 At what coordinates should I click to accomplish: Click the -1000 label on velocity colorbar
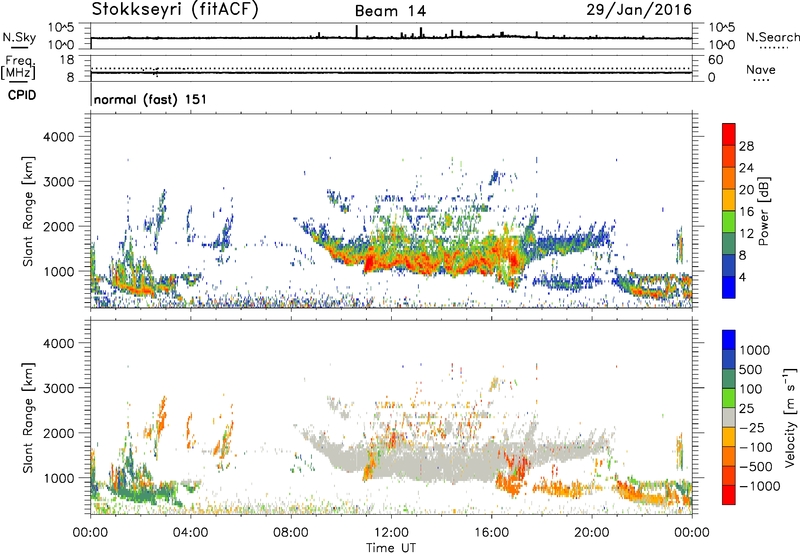coord(759,486)
